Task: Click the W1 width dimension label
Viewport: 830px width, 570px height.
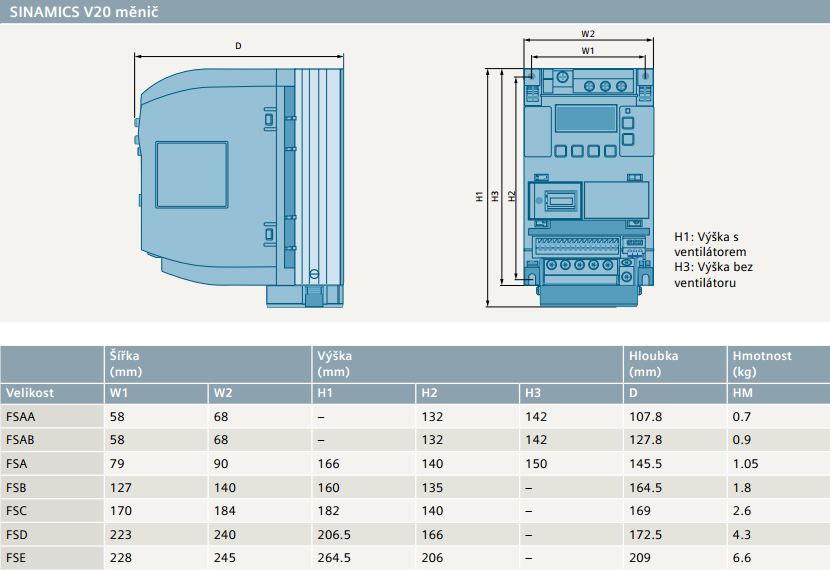Action: tap(588, 49)
